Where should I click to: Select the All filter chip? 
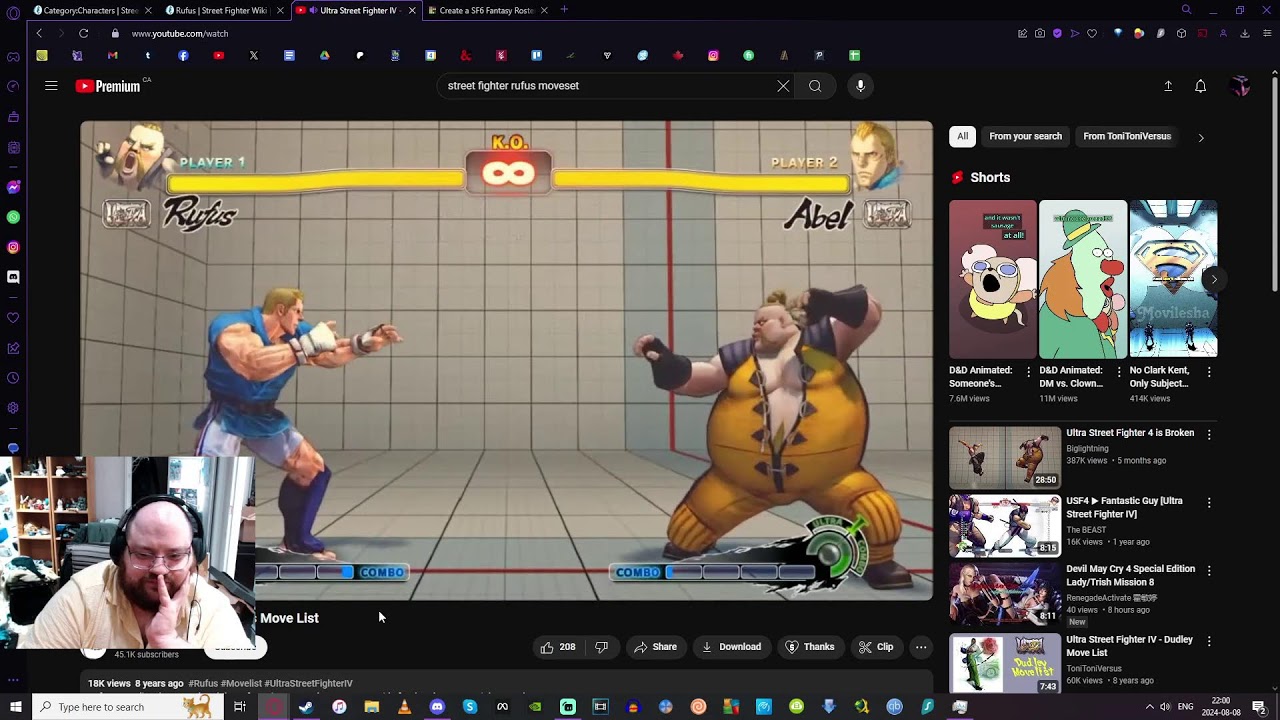click(962, 136)
